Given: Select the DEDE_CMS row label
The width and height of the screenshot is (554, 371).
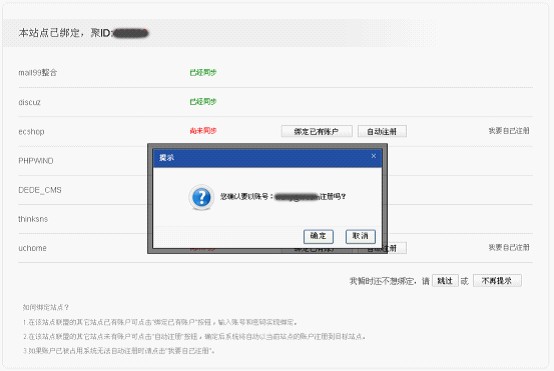Looking at the screenshot, I should [x=40, y=190].
